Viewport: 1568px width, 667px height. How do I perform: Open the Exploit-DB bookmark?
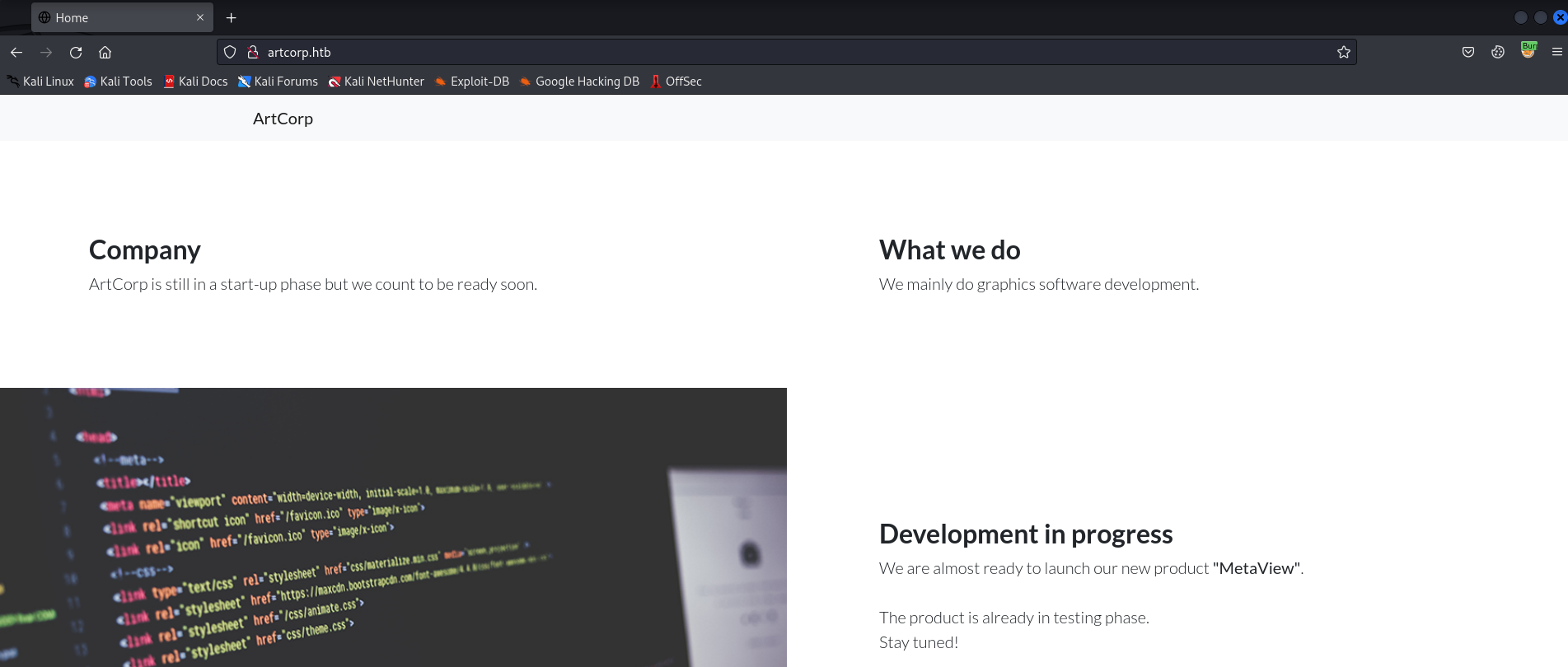[471, 82]
